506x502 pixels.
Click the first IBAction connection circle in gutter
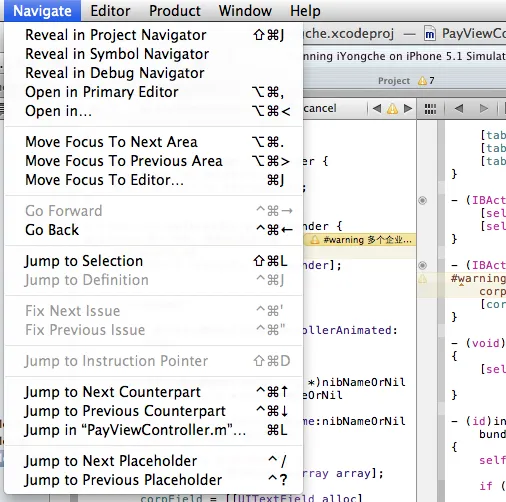click(x=422, y=200)
